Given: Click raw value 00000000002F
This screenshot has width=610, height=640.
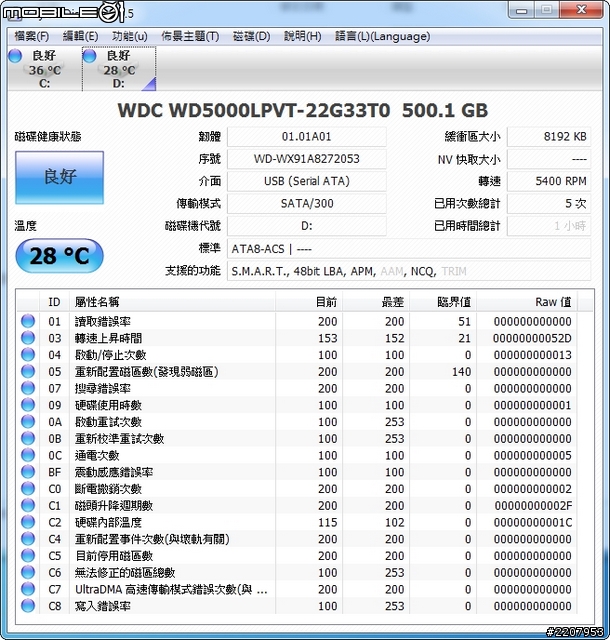Looking at the screenshot, I should [533, 506].
